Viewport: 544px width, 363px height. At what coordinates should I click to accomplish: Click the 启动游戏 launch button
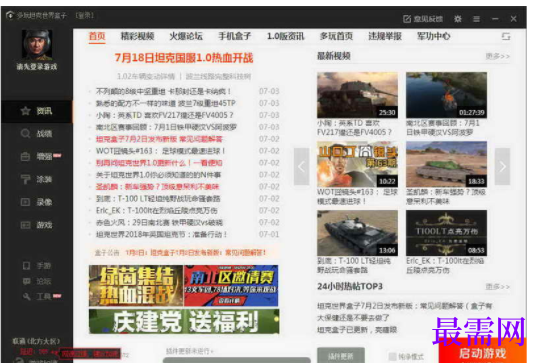coord(483,351)
